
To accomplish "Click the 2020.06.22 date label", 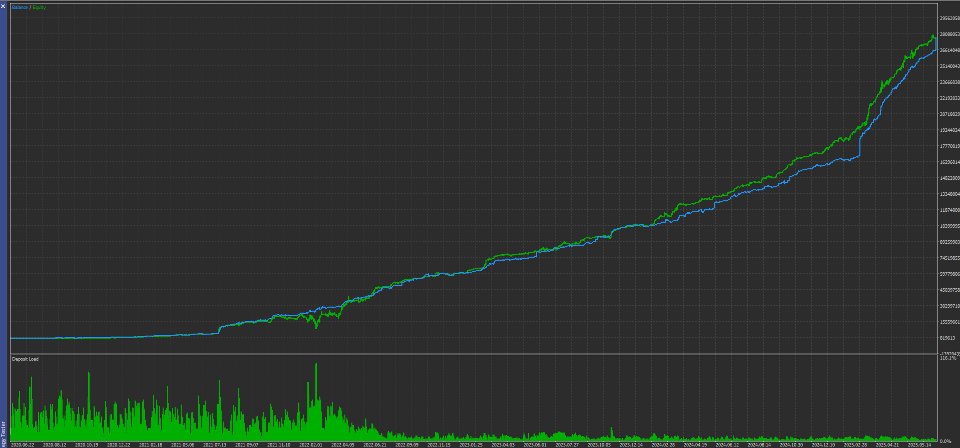I will pos(23,445).
